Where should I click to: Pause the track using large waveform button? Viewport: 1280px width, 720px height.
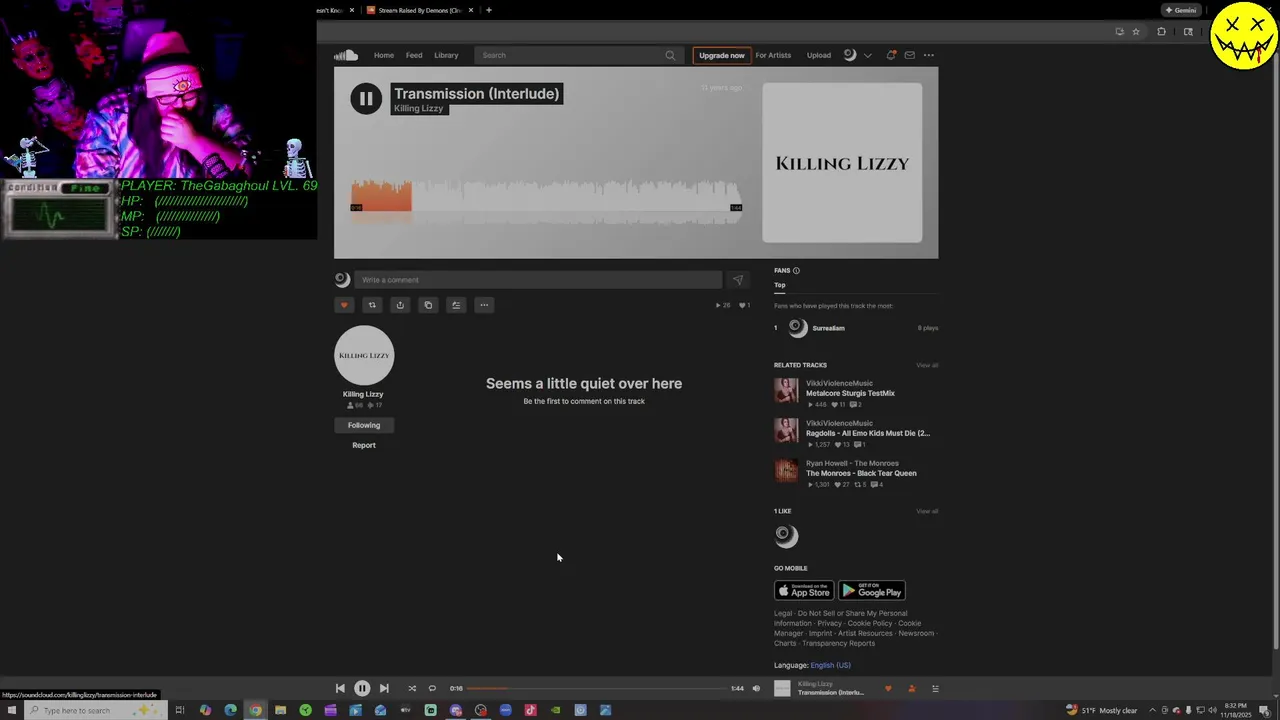366,98
